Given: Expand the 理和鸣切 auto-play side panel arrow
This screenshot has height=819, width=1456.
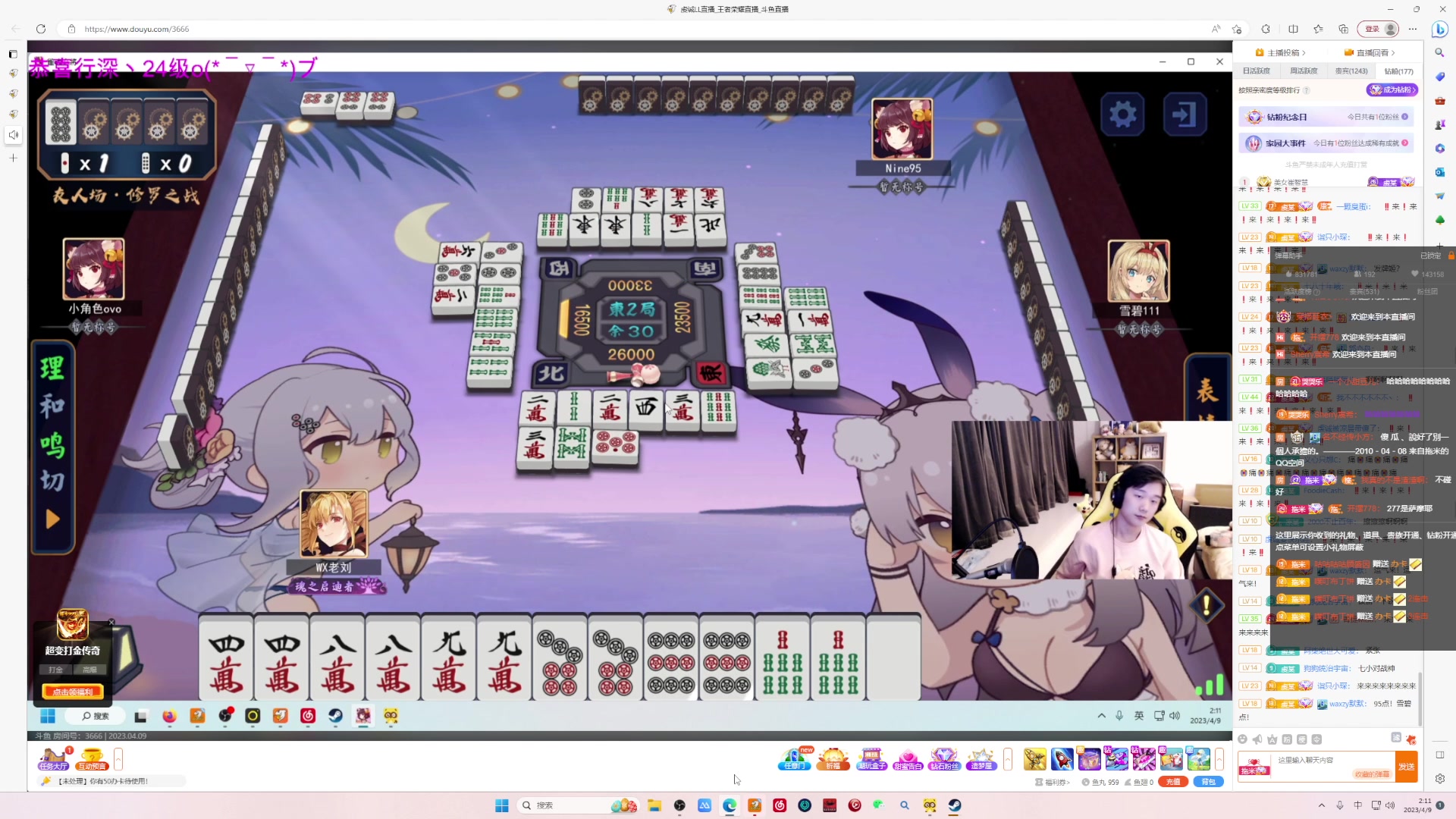Looking at the screenshot, I should 52,519.
